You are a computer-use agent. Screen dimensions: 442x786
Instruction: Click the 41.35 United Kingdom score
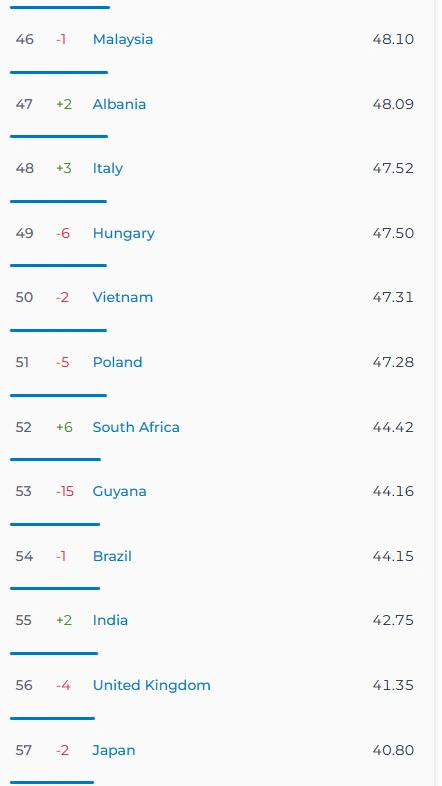[393, 685]
